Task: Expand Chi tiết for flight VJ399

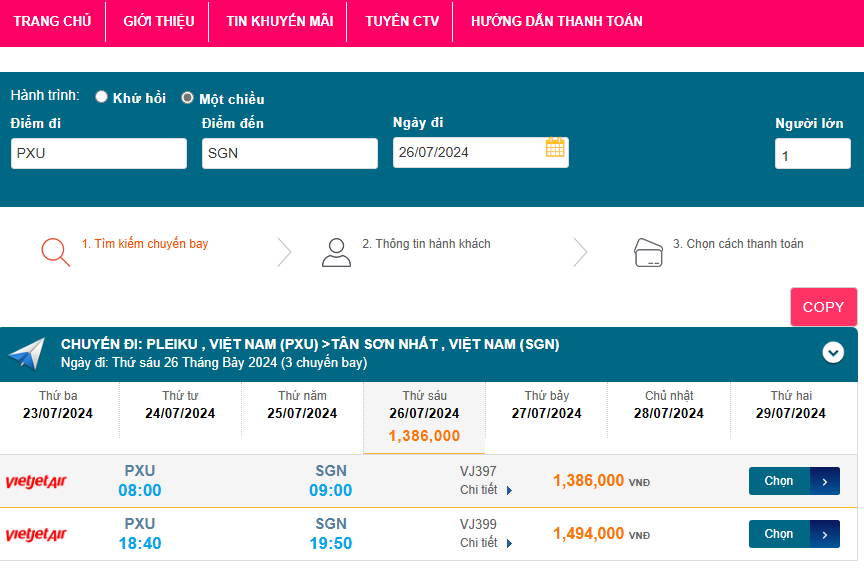Action: 486,543
